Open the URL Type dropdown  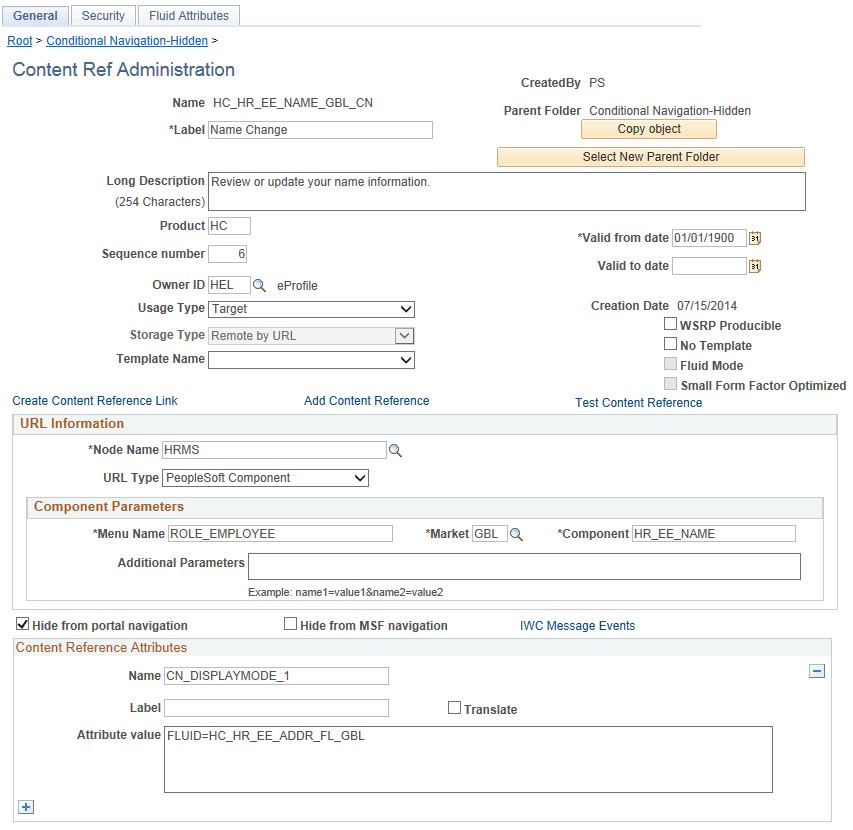click(x=359, y=478)
